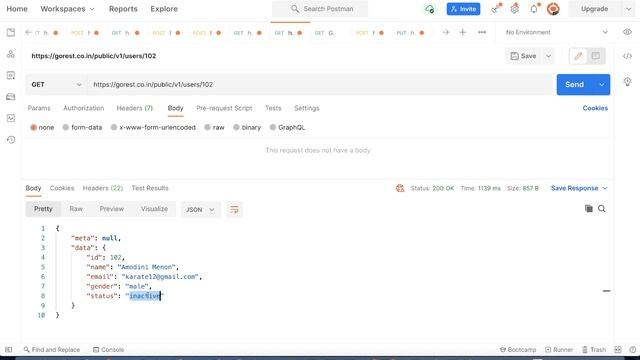Select the x-www-form-urlencoded body type

pos(153,127)
